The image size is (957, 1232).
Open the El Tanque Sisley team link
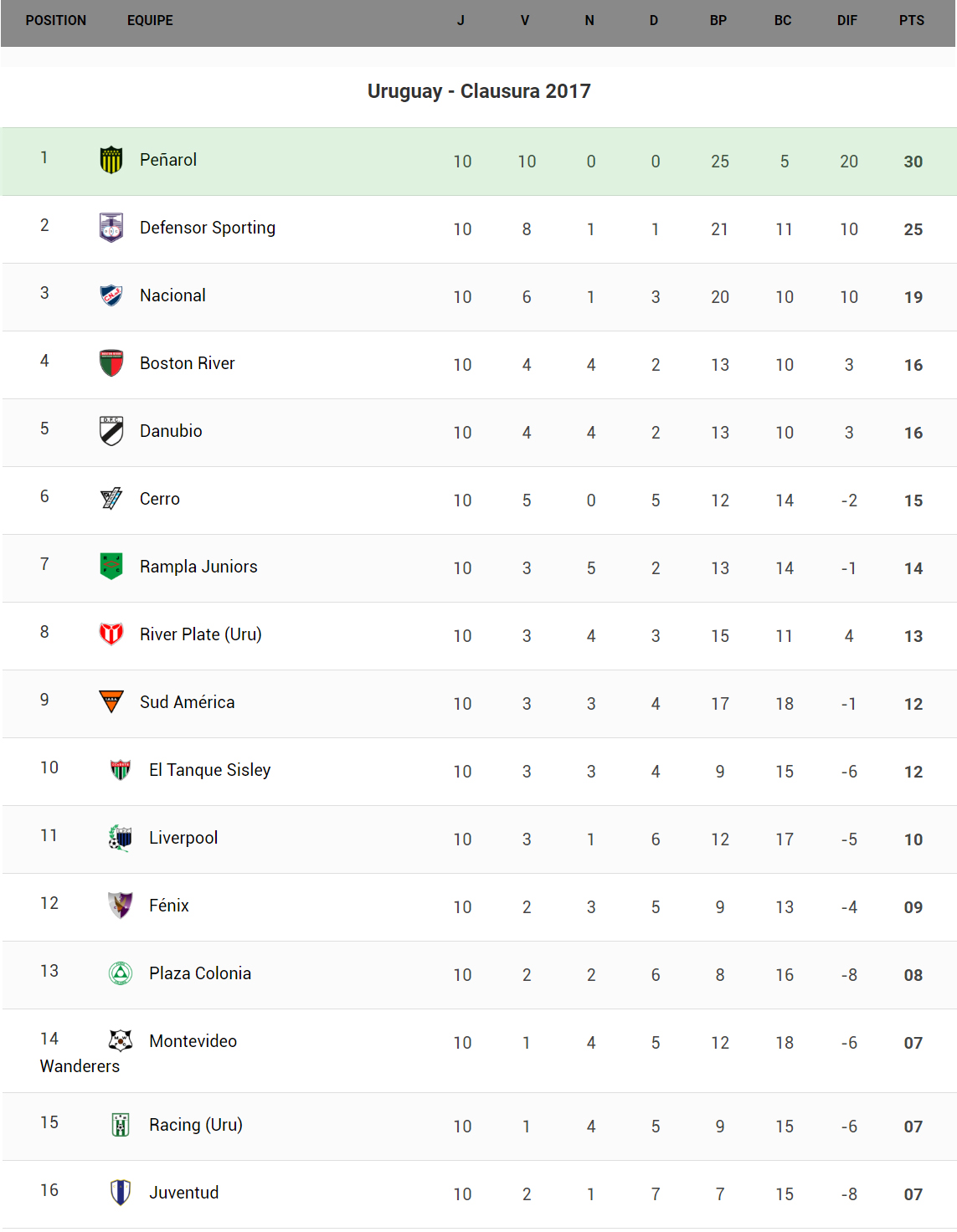coord(209,770)
